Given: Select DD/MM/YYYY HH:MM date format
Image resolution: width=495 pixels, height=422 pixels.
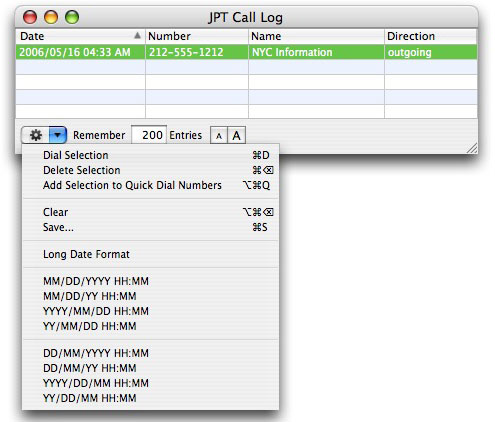Looking at the screenshot, I should [150, 353].
